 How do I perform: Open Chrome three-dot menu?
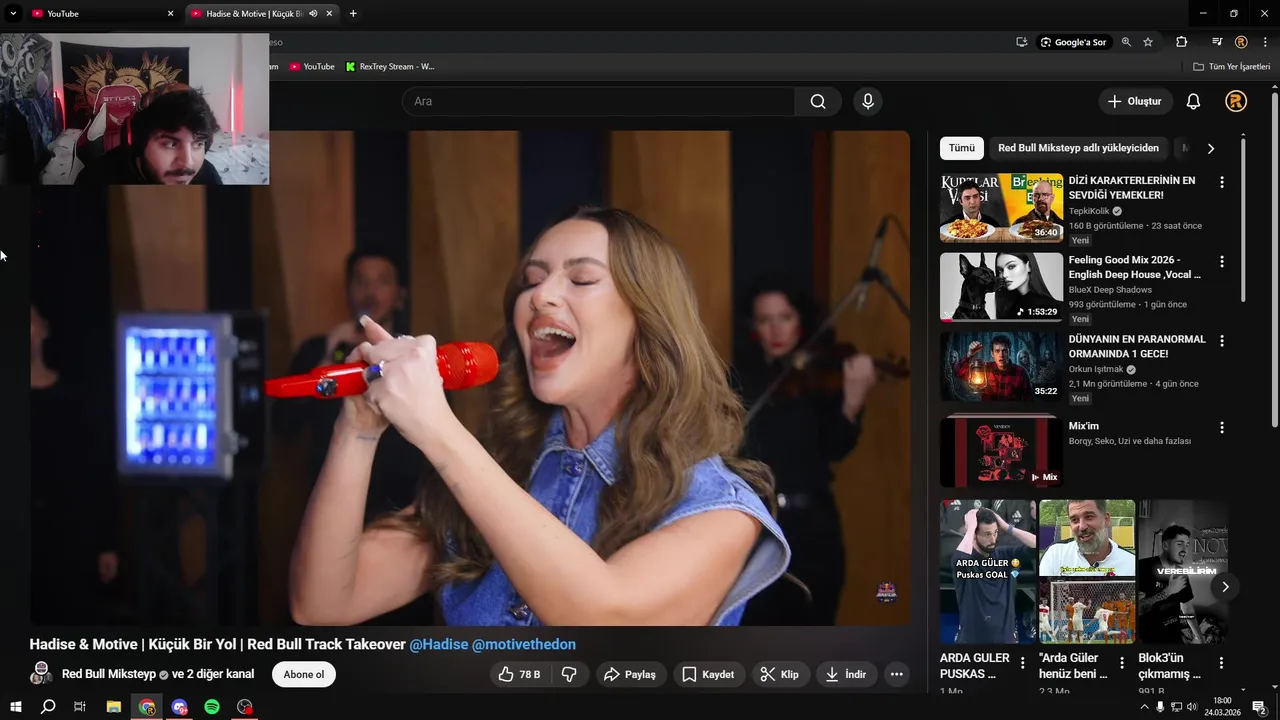1265,42
